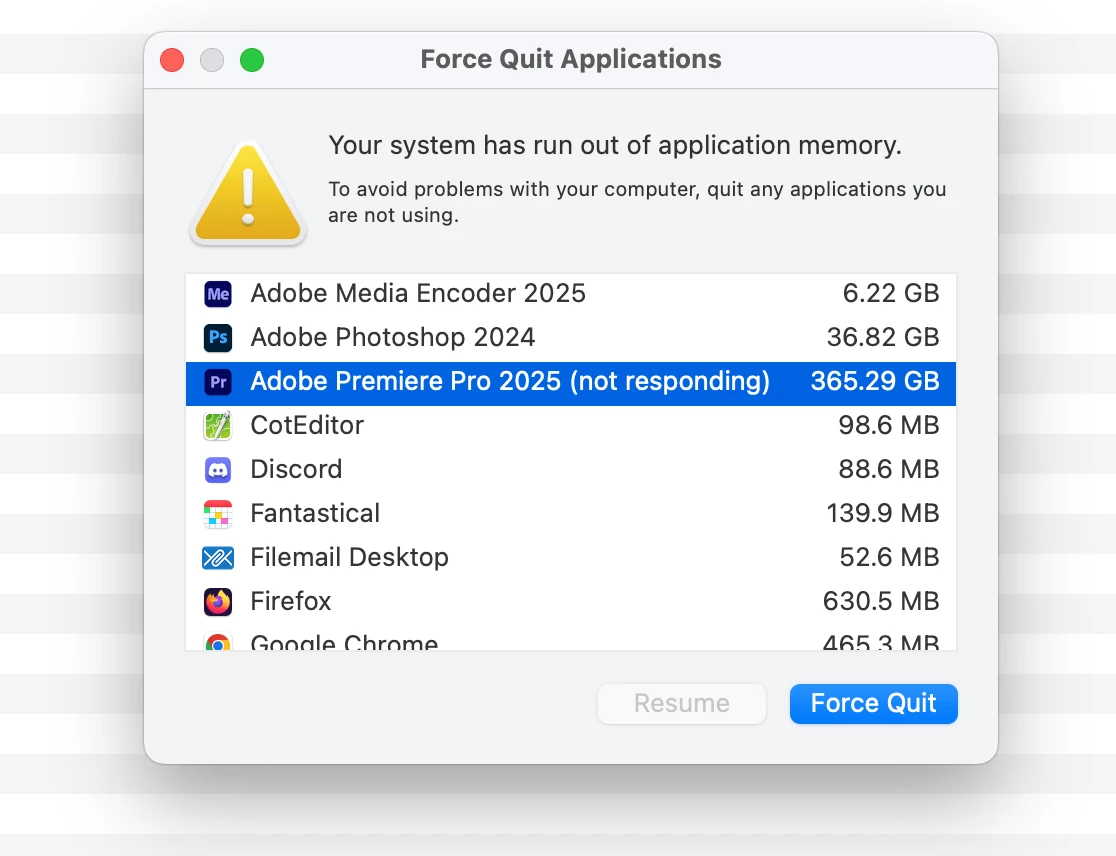
Task: Click the Google Chrome icon
Action: 218,642
